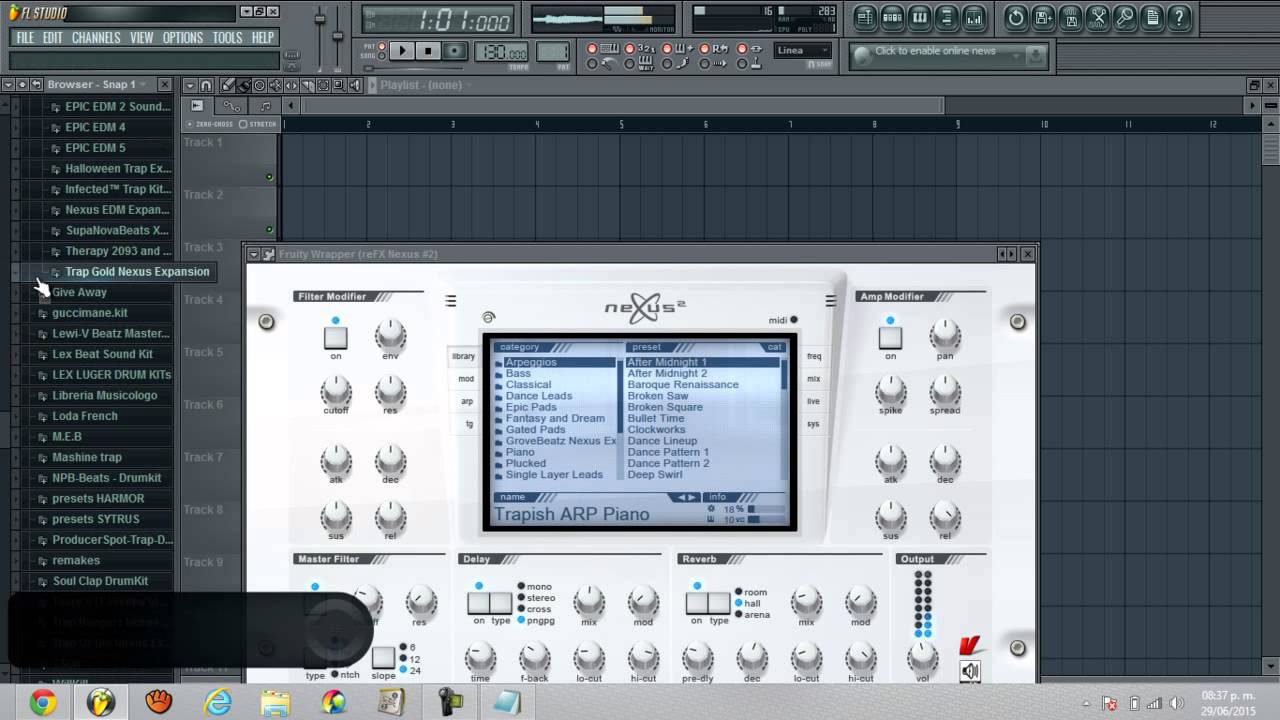Open Google Chrome from the taskbar
This screenshot has height=720, width=1280.
pos(43,703)
